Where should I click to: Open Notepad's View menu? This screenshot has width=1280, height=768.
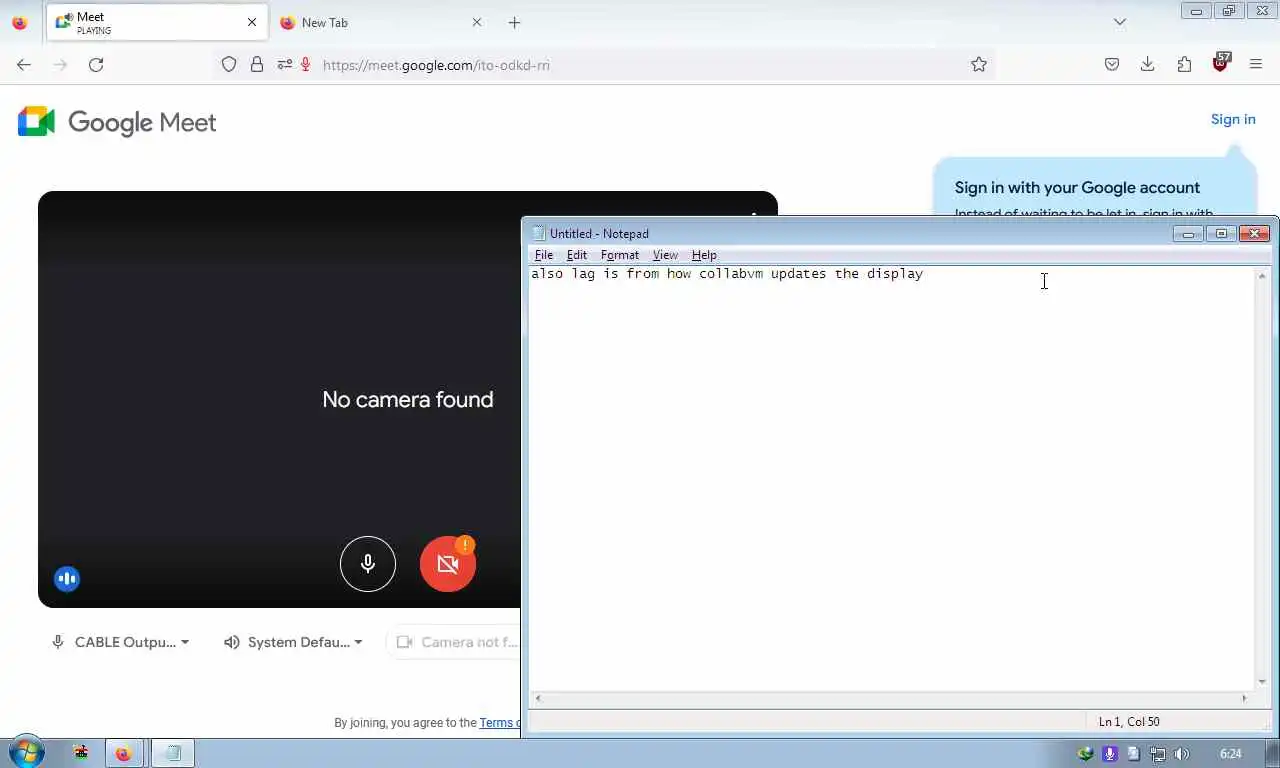(x=665, y=255)
